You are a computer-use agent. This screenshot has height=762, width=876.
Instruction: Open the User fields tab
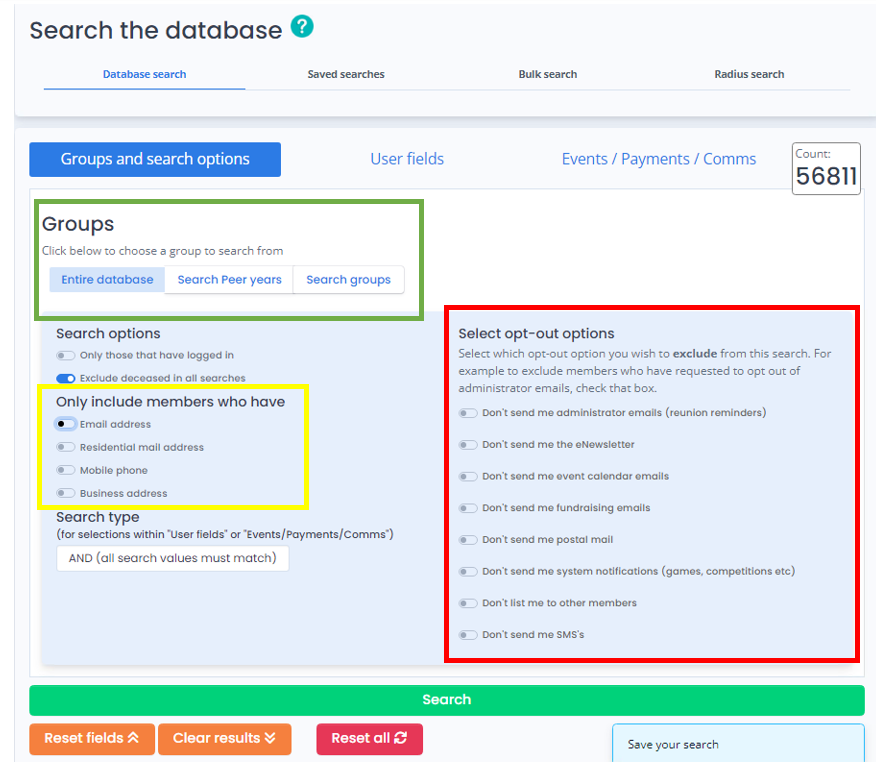tap(407, 159)
